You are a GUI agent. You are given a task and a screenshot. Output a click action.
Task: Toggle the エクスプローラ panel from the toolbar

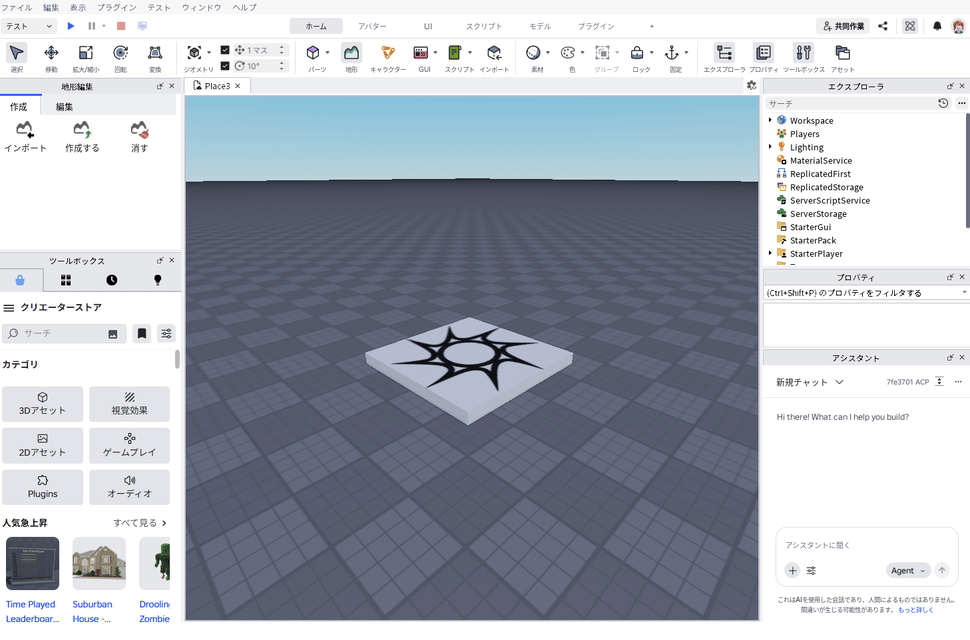(724, 58)
